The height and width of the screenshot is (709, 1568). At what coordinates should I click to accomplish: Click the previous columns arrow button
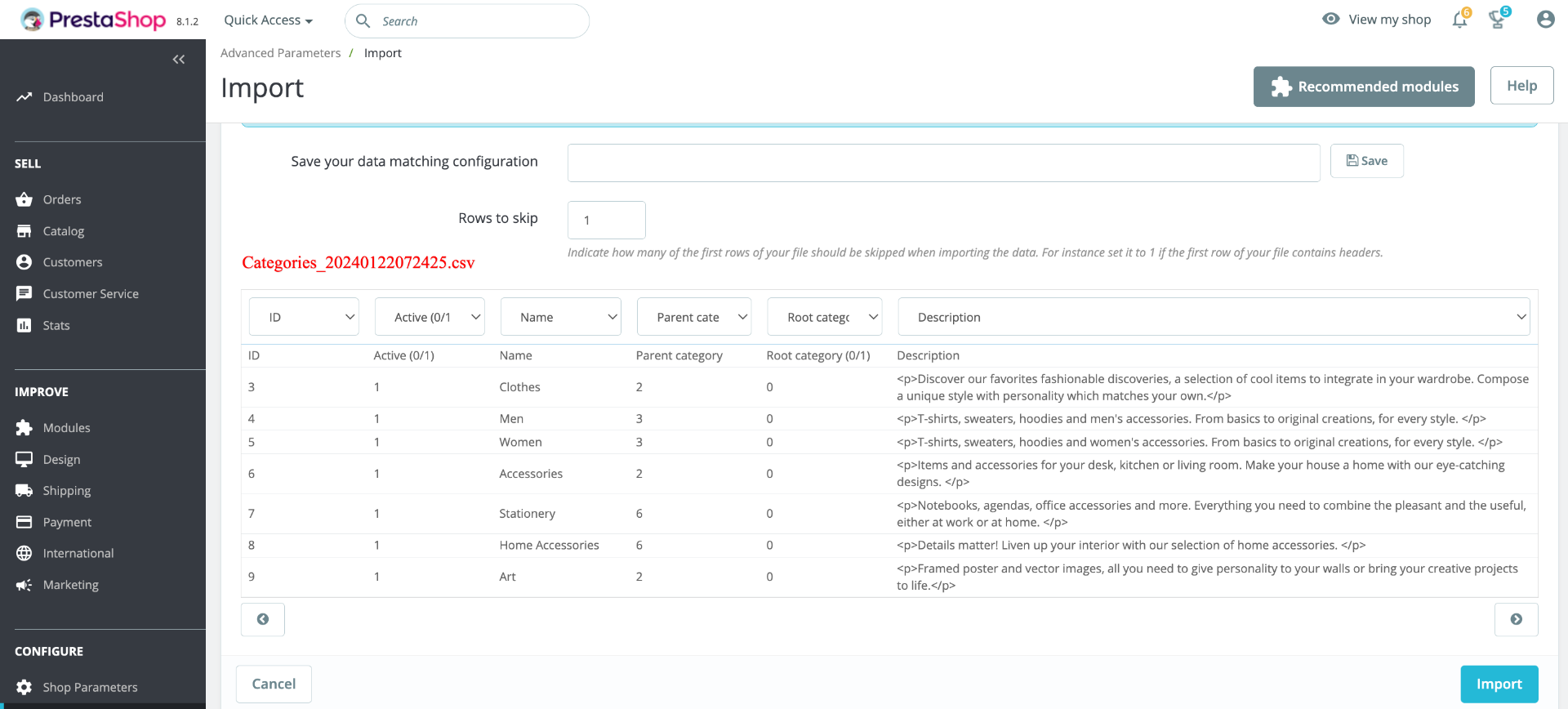(x=263, y=619)
